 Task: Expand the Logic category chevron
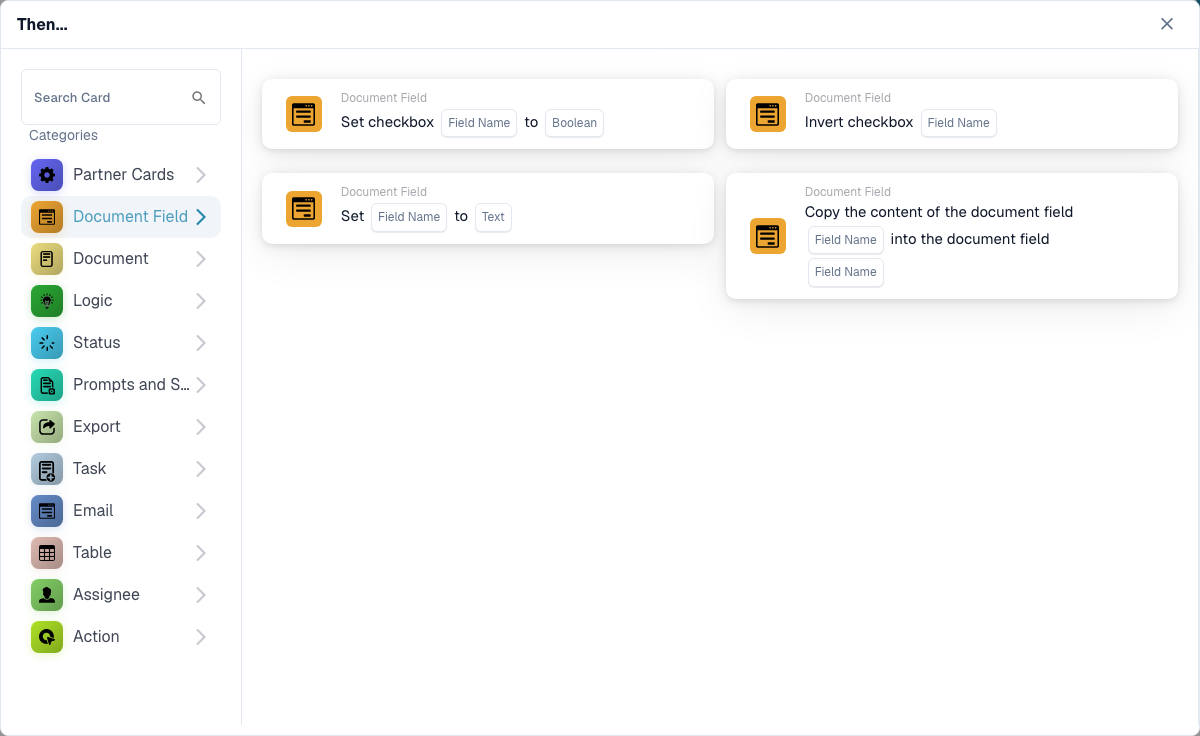tap(201, 301)
